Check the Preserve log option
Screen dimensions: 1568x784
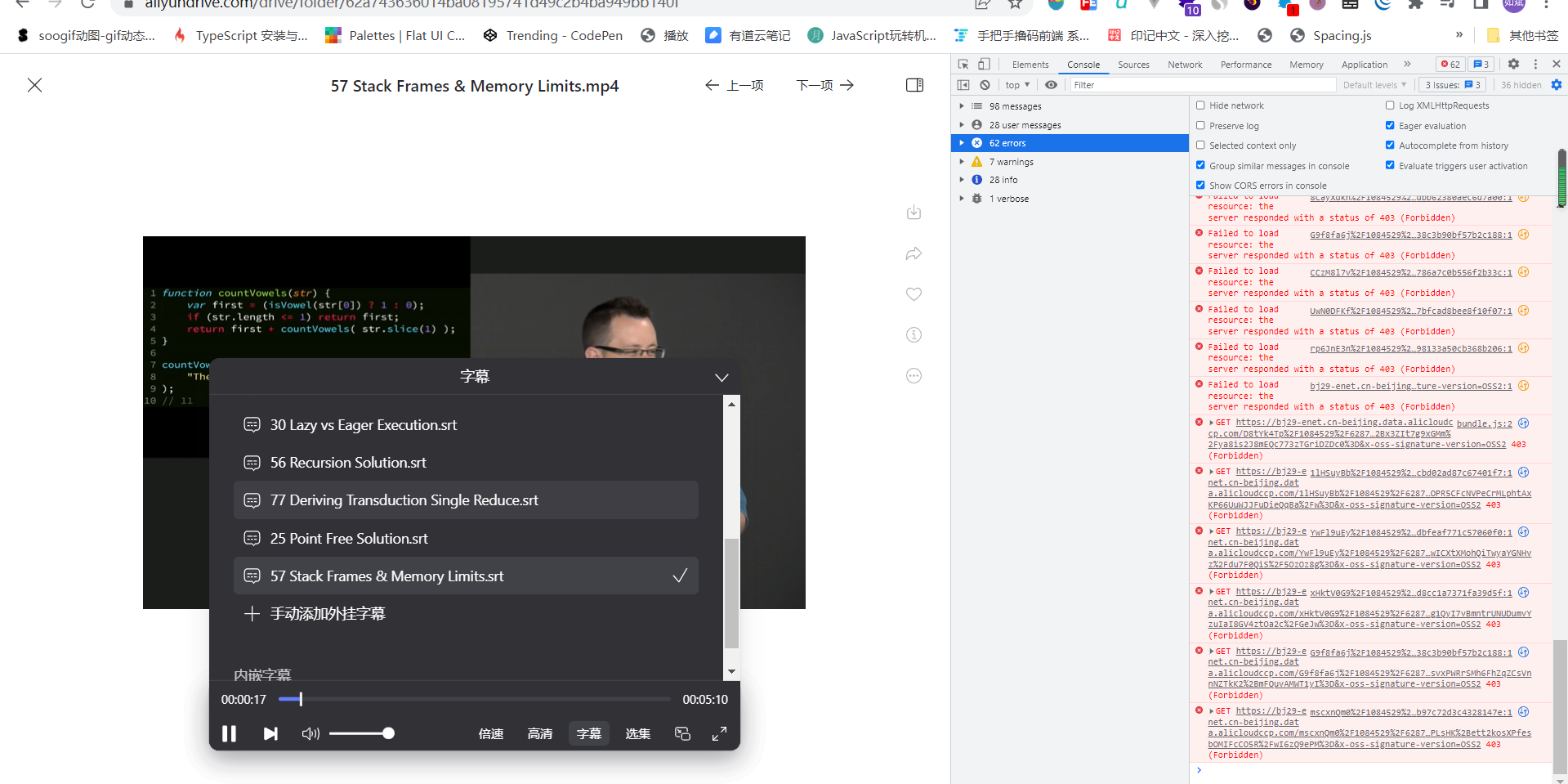coord(1200,126)
